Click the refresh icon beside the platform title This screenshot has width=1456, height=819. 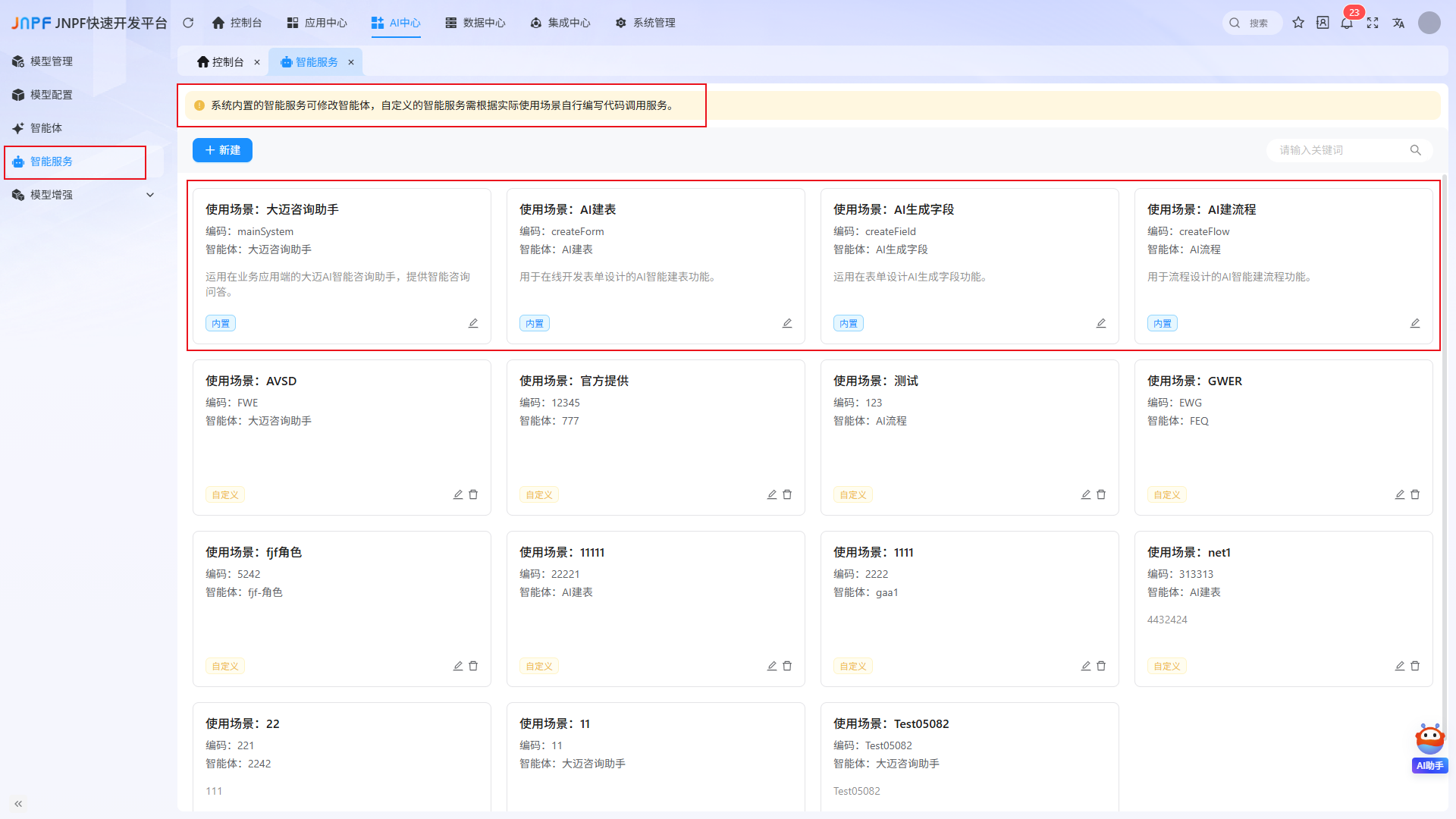[188, 23]
